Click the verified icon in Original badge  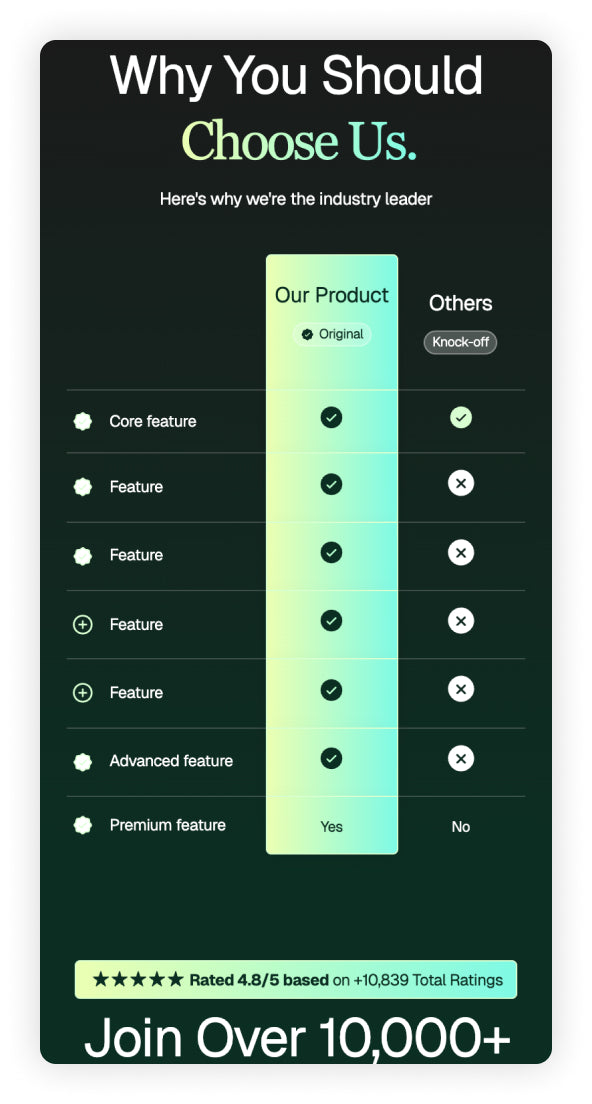click(x=308, y=334)
